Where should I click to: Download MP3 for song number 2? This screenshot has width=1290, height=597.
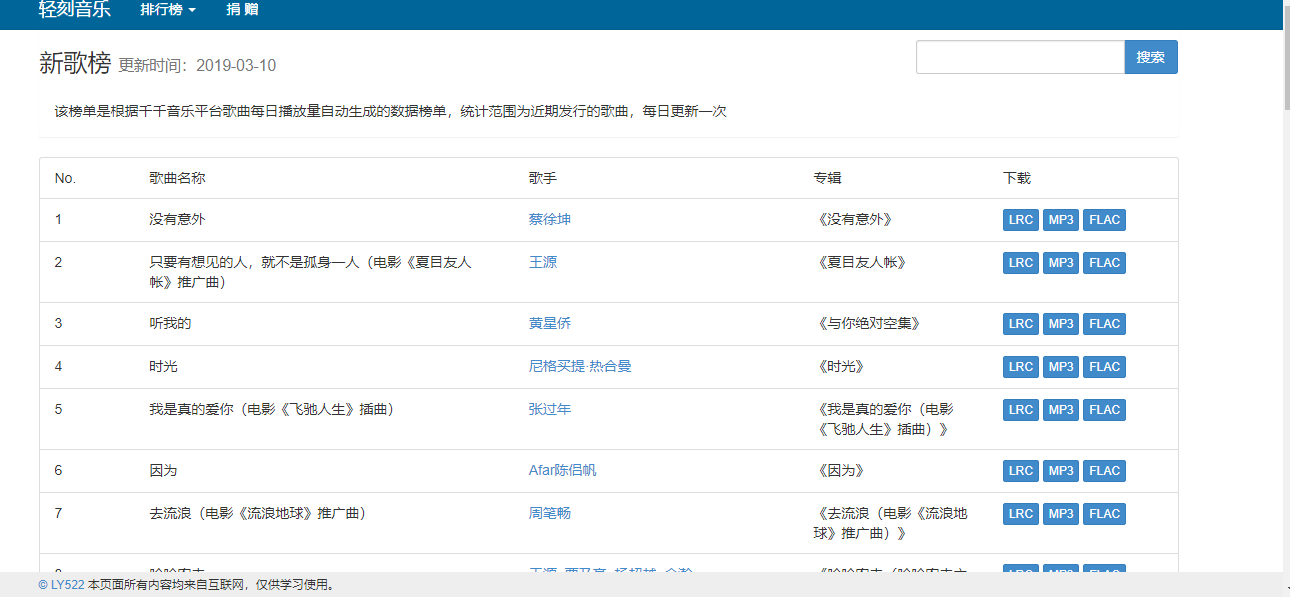pyautogui.click(x=1061, y=263)
